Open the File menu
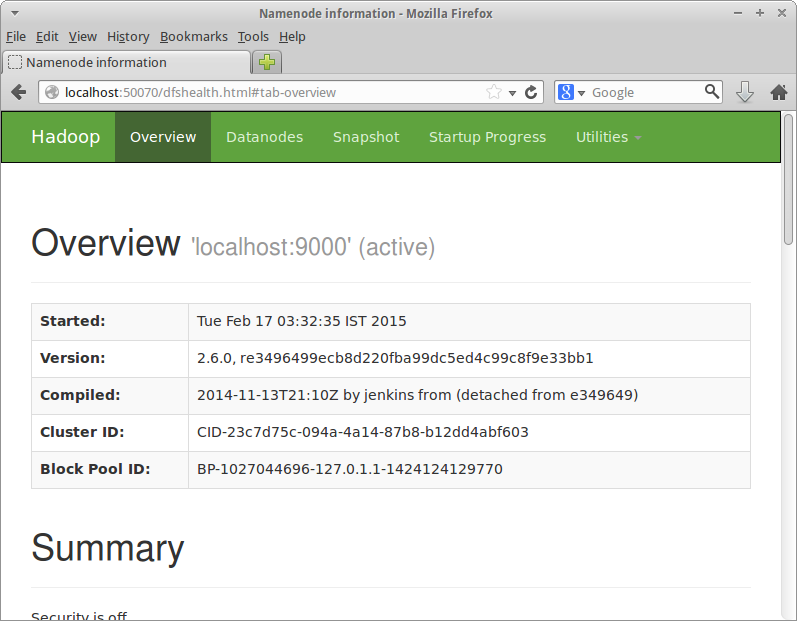 tap(16, 37)
